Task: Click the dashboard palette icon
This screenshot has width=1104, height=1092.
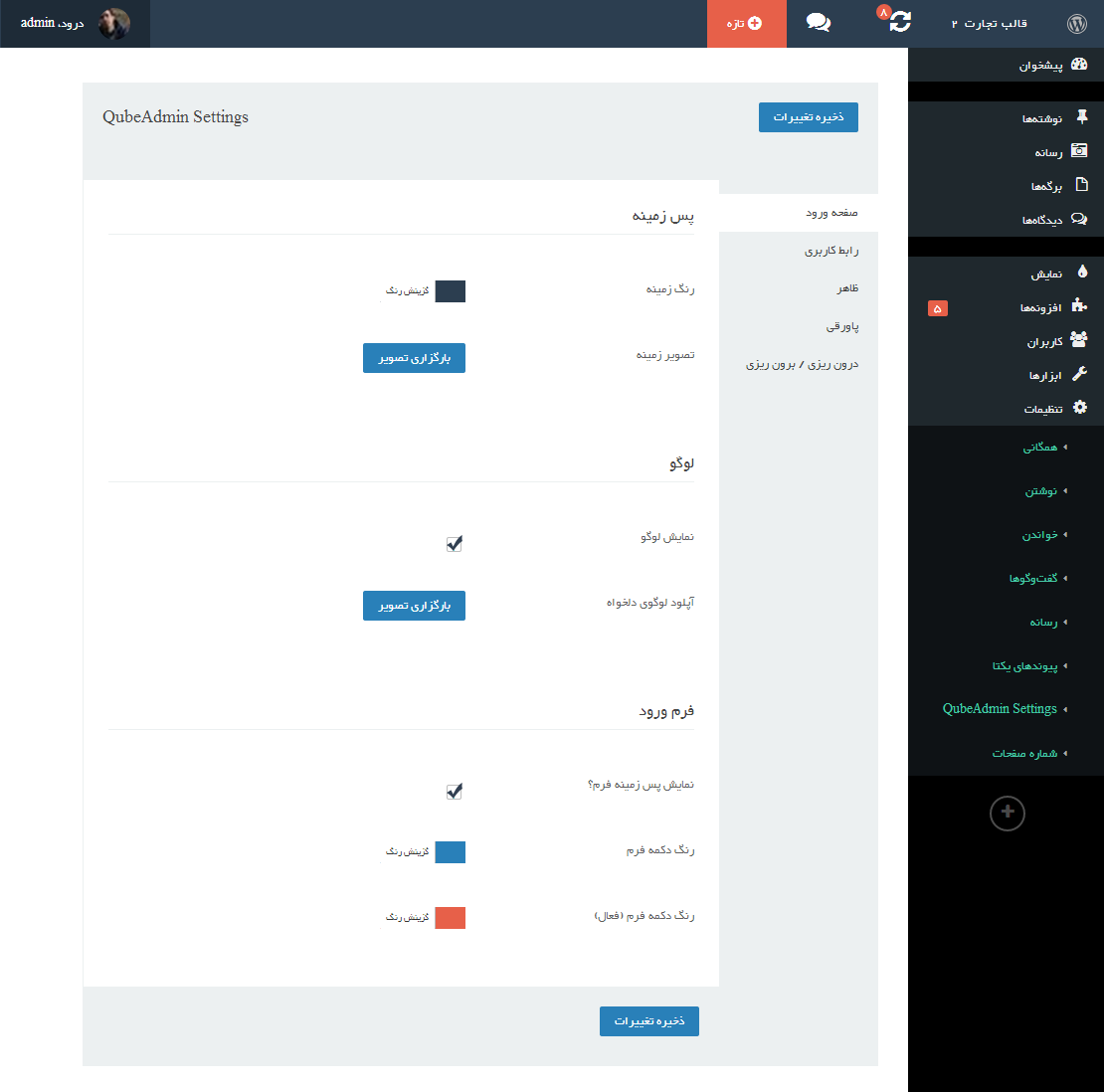Action: click(x=1079, y=65)
